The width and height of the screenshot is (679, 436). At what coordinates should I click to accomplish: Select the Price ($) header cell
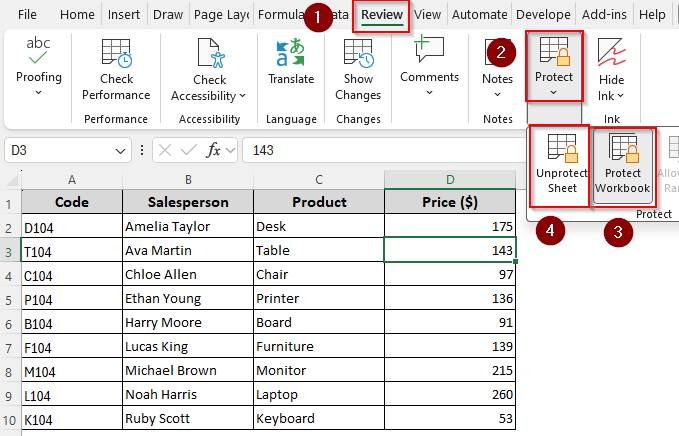coord(450,202)
